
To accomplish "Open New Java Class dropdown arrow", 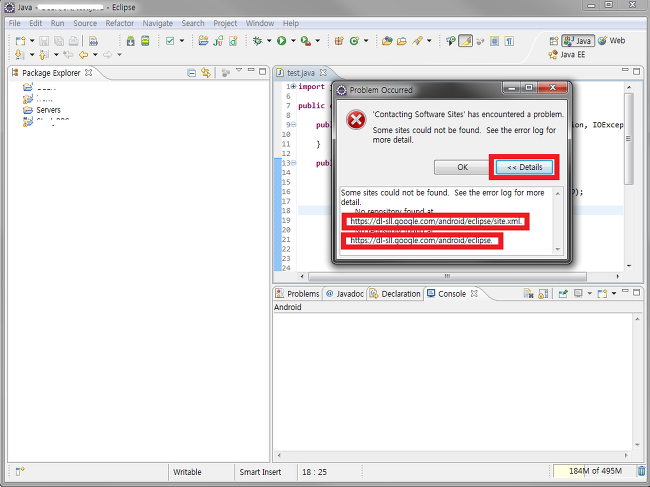I will (366, 41).
